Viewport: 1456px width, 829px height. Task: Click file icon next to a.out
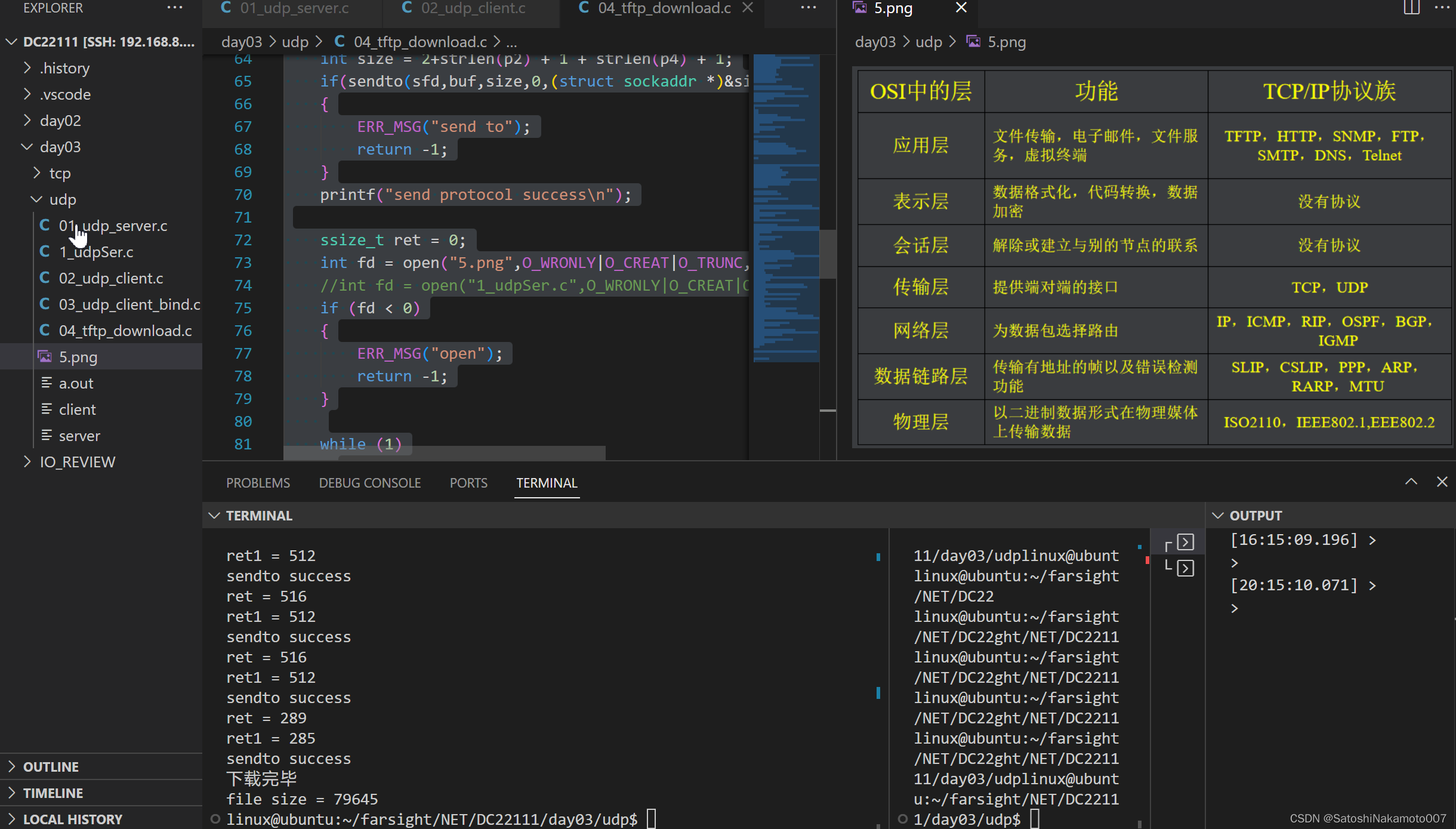tap(46, 383)
